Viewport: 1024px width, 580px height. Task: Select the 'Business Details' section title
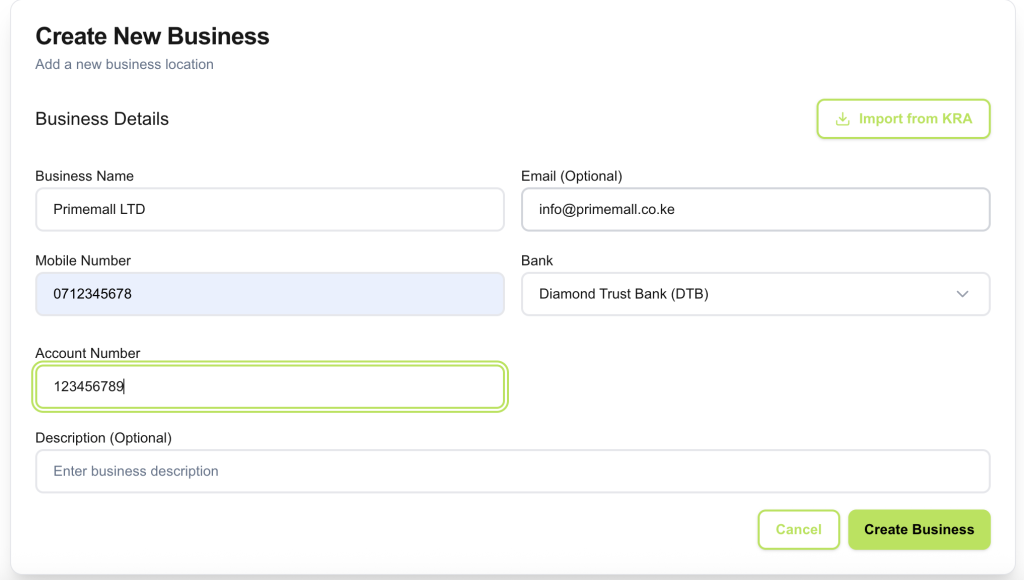[x=102, y=119]
